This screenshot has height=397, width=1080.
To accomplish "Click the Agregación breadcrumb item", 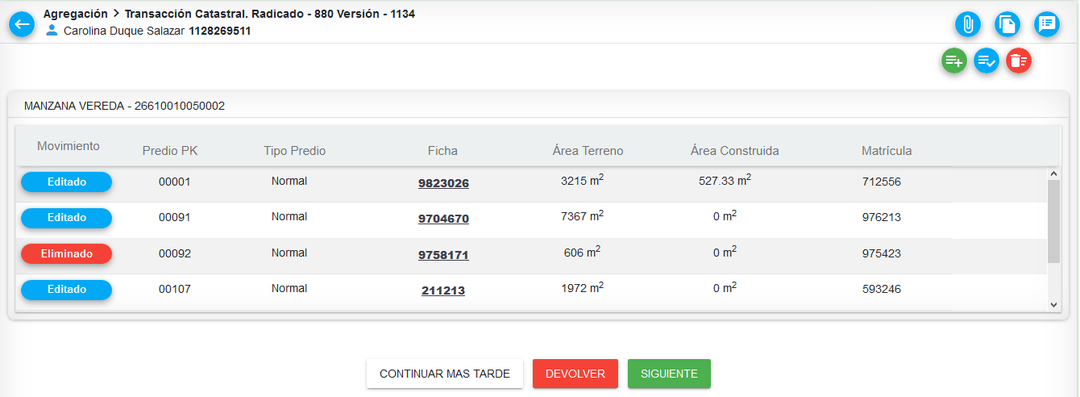I will [75, 14].
